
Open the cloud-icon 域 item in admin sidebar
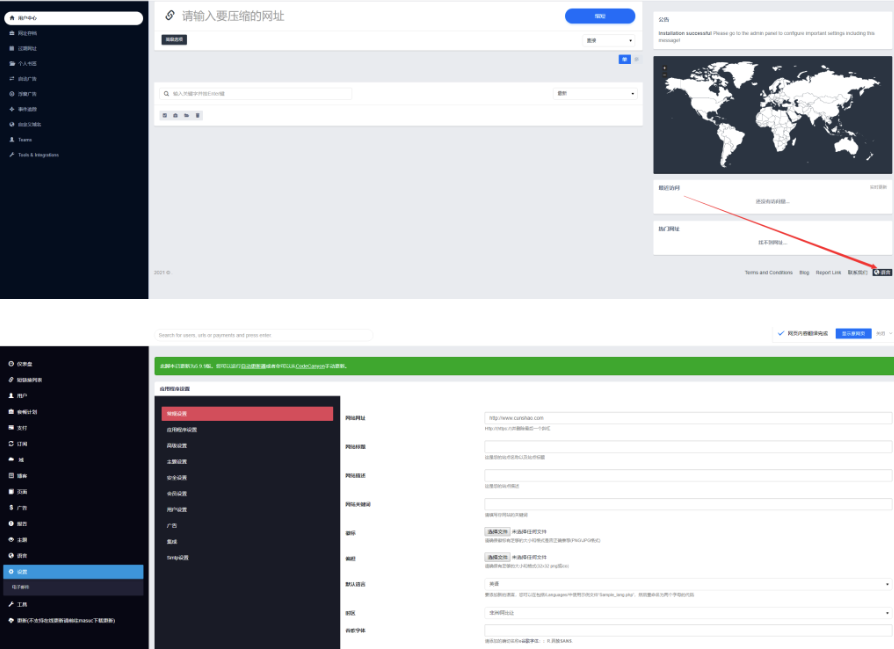16,460
